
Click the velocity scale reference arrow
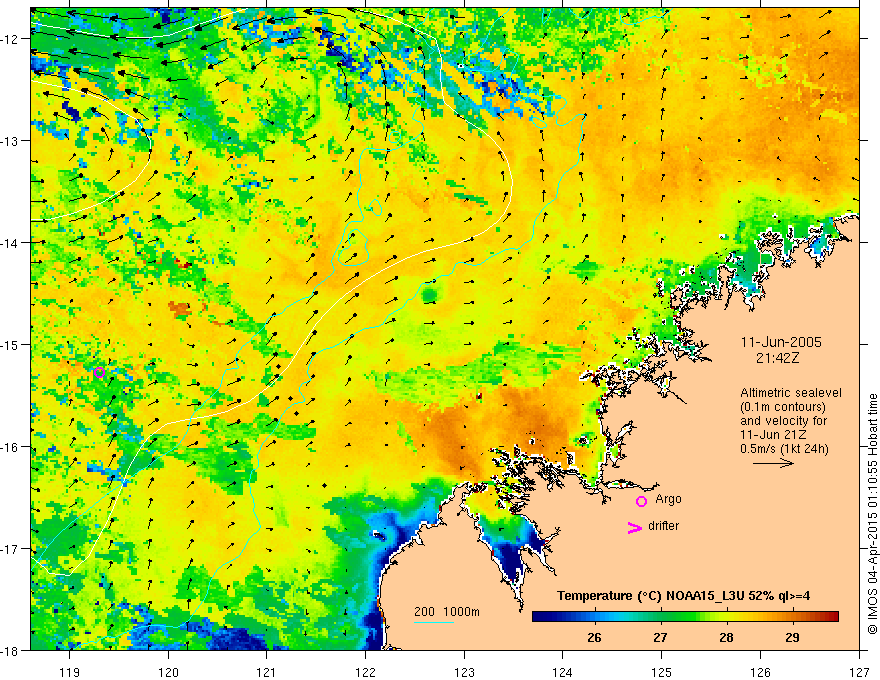(x=773, y=463)
